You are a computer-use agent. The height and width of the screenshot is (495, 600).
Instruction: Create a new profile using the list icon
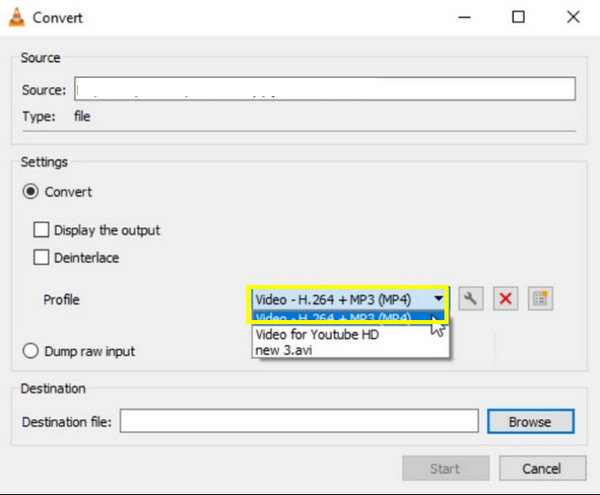(x=540, y=298)
